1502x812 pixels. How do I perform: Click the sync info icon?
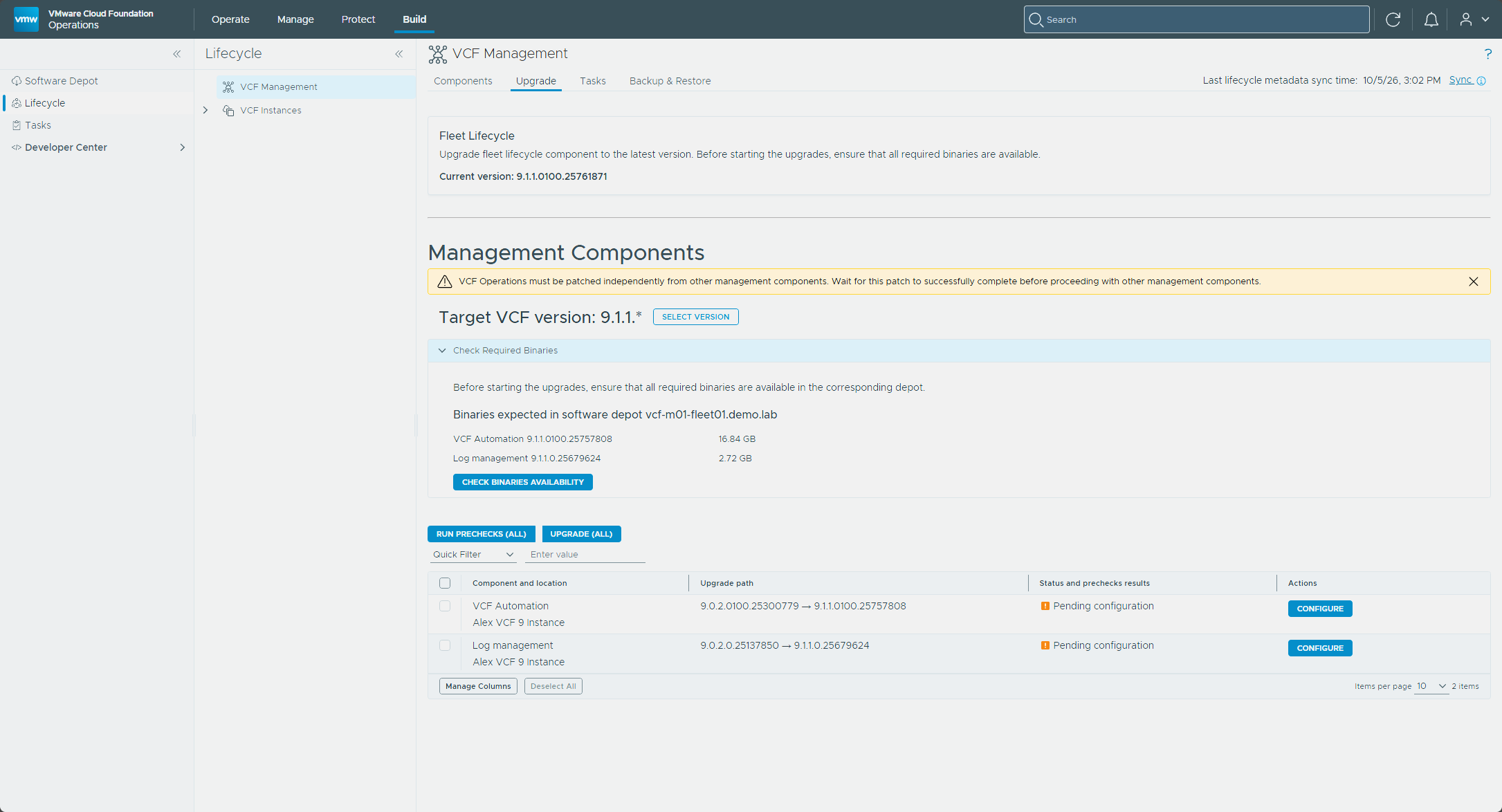[x=1481, y=81]
